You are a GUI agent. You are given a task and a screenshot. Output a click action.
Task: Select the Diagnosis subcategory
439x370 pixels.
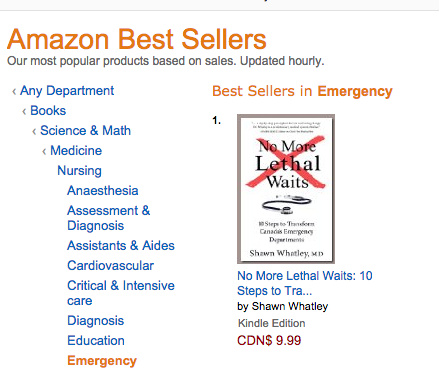click(96, 321)
